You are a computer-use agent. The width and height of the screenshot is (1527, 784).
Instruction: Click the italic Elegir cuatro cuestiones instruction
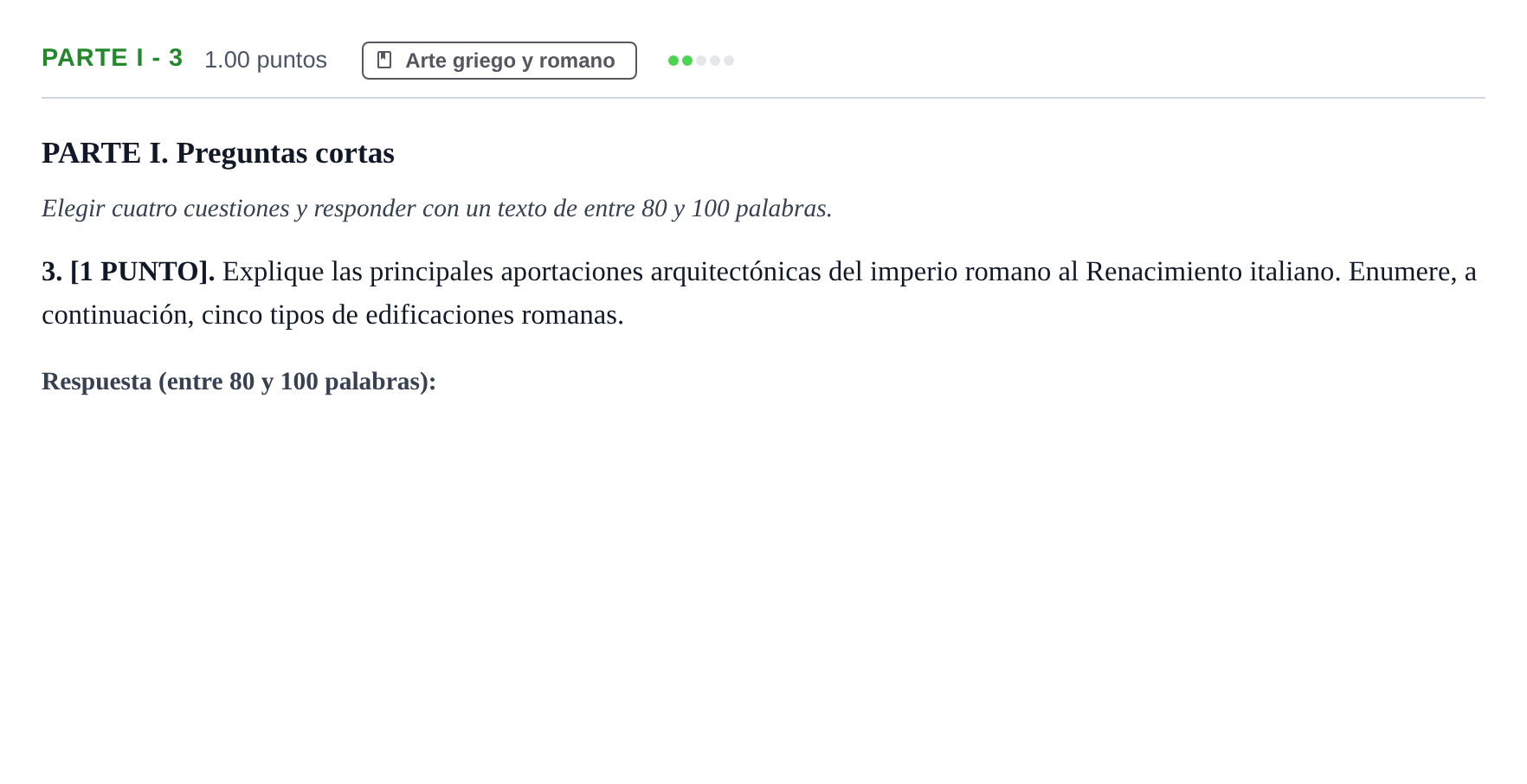[437, 209]
